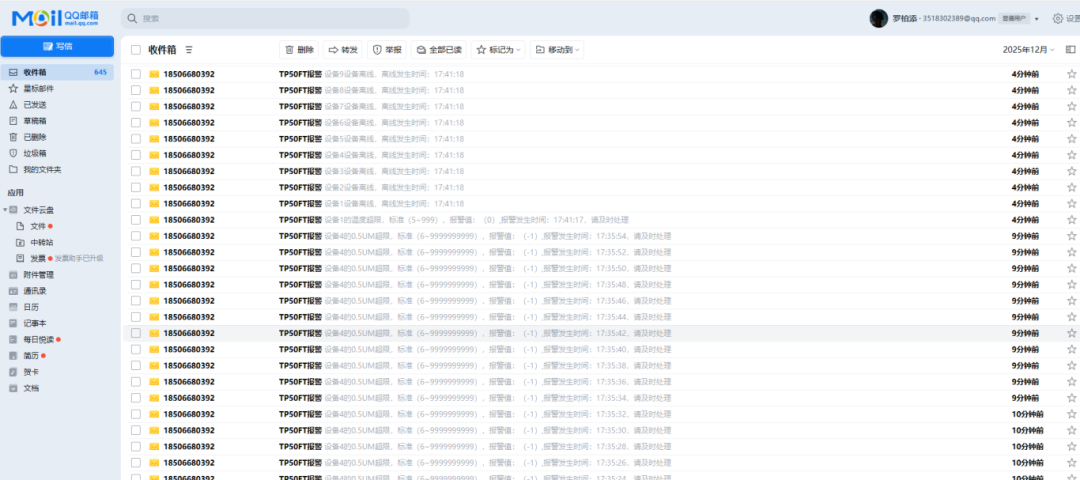
Task: Click the 写信 compose button
Action: point(57,46)
